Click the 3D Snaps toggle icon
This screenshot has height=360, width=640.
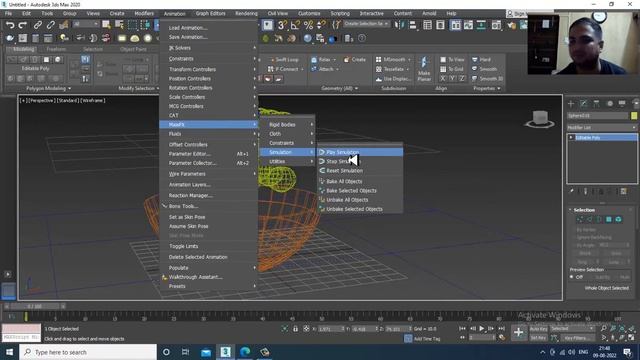pos(282,25)
